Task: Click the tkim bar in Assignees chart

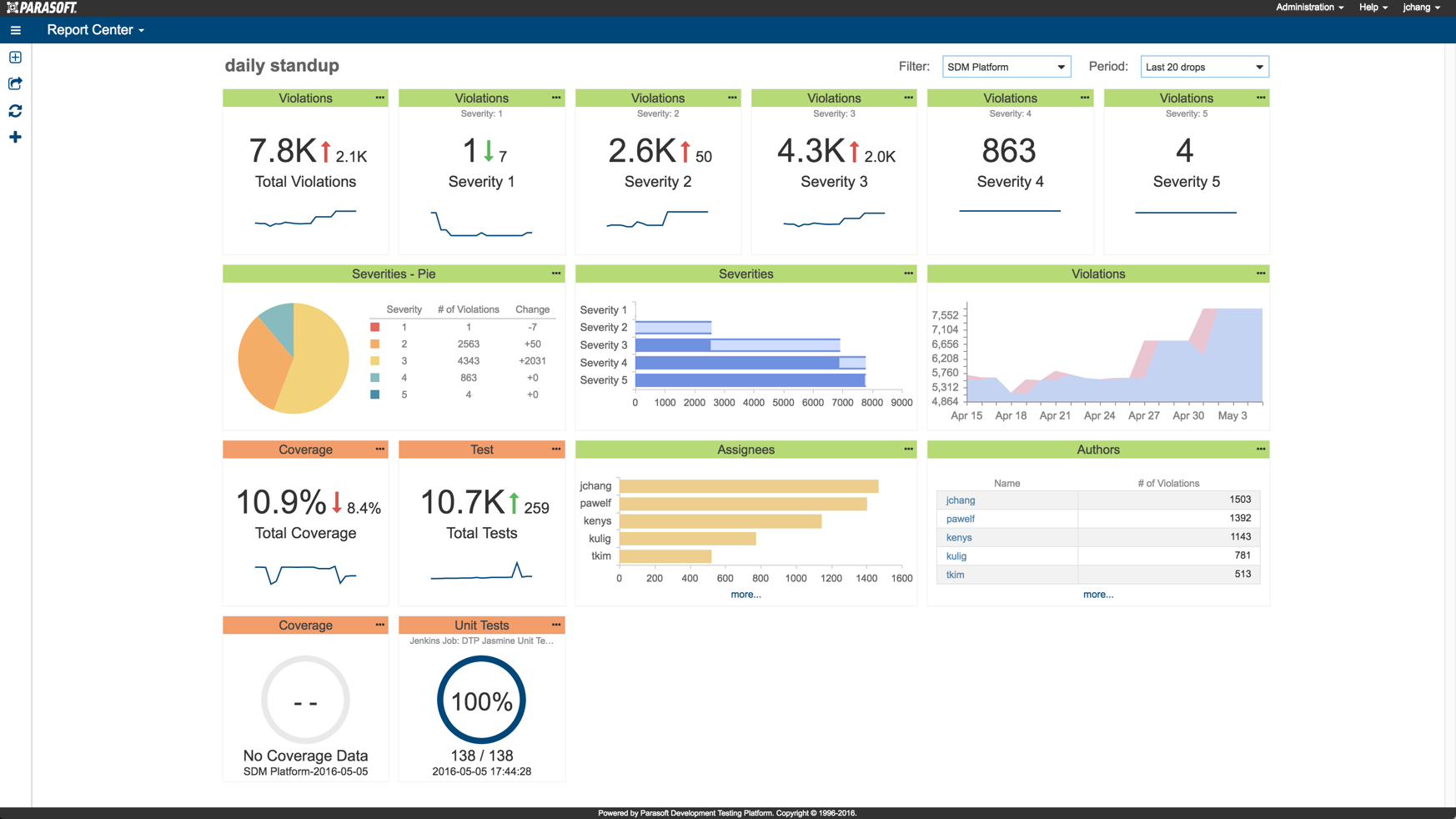Action: [x=665, y=556]
